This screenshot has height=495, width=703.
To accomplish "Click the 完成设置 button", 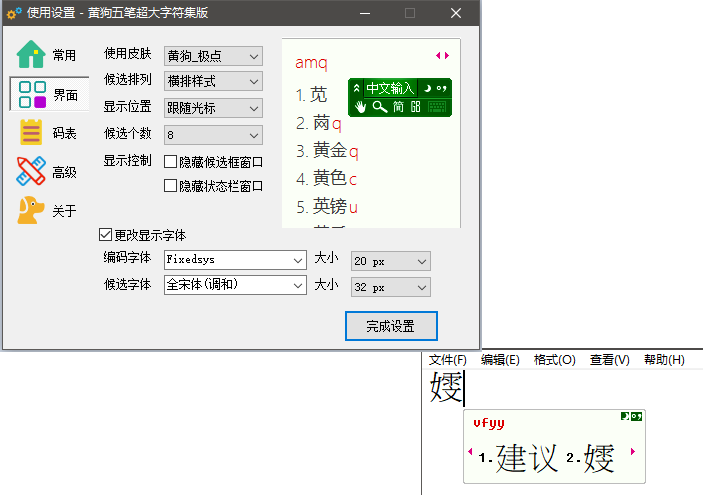I will pos(390,326).
